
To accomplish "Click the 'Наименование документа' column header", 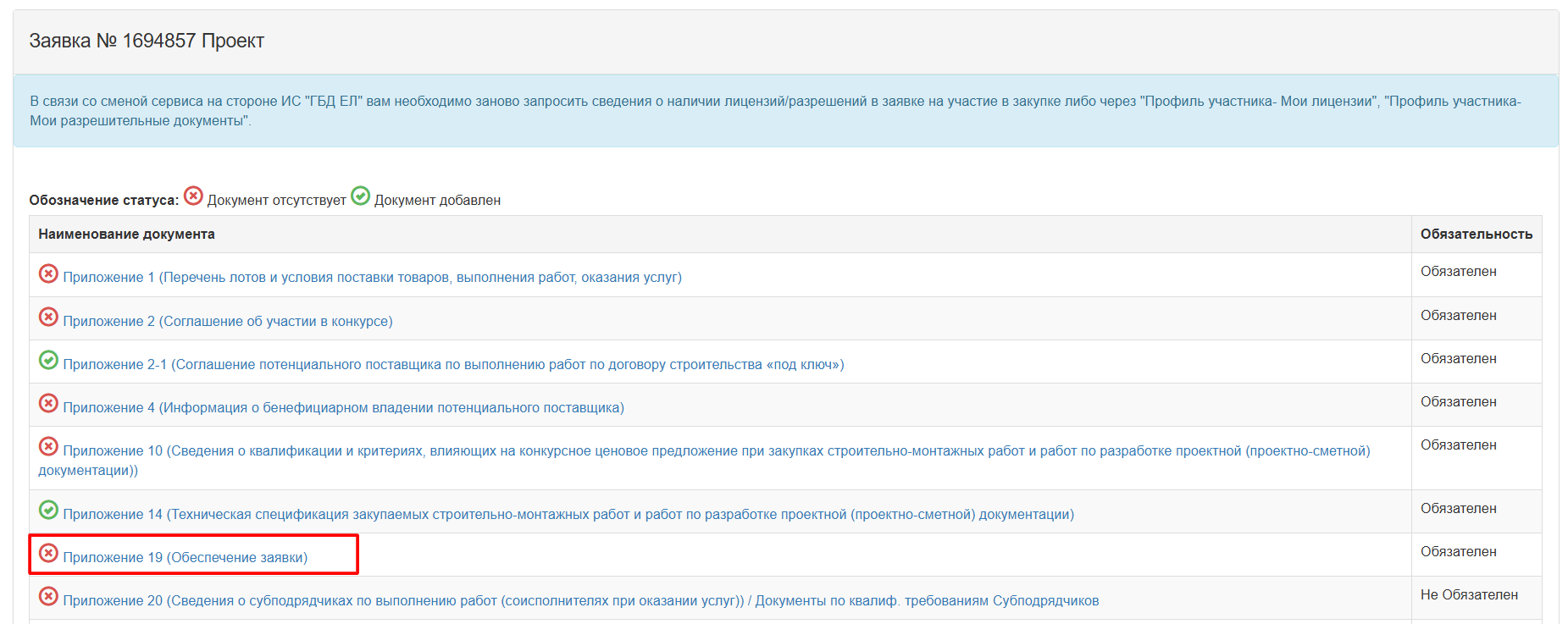I will point(126,235).
